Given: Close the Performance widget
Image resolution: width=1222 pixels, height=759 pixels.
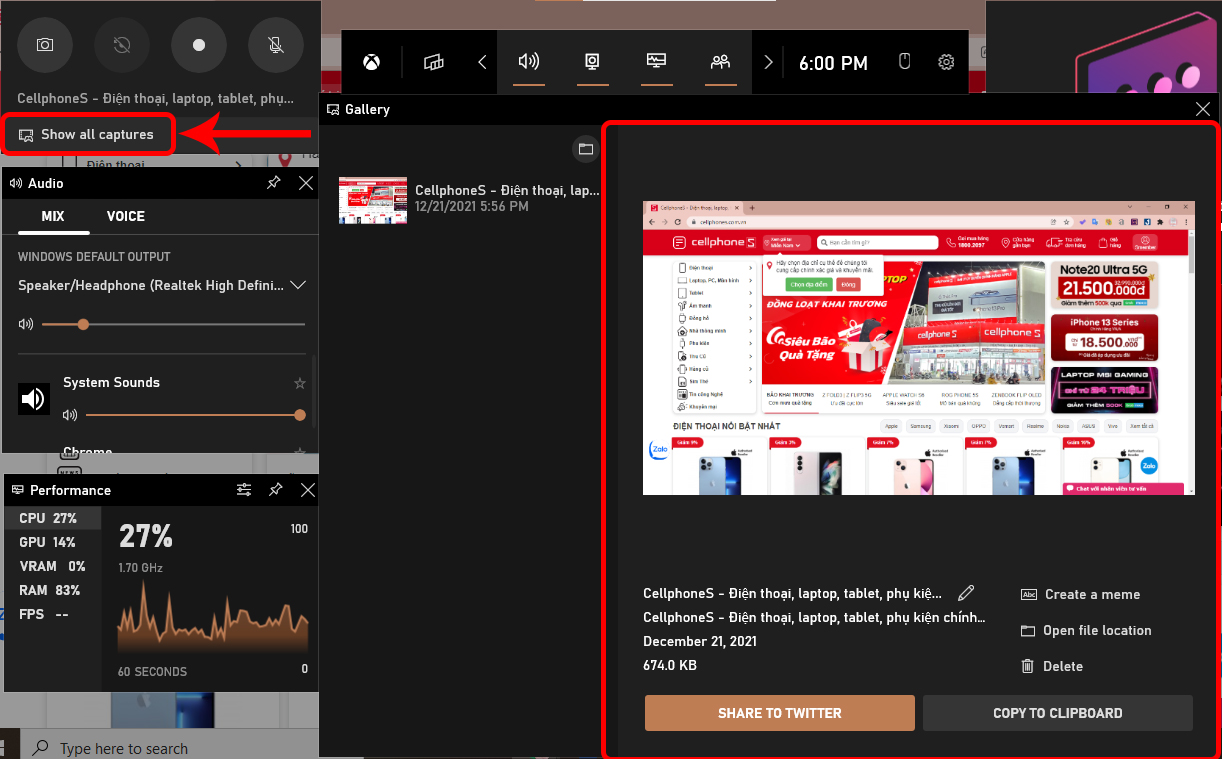Looking at the screenshot, I should click(308, 490).
